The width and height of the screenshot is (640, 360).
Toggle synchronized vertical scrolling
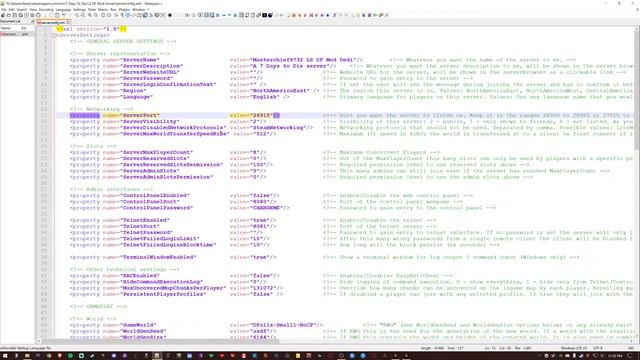[103, 15]
